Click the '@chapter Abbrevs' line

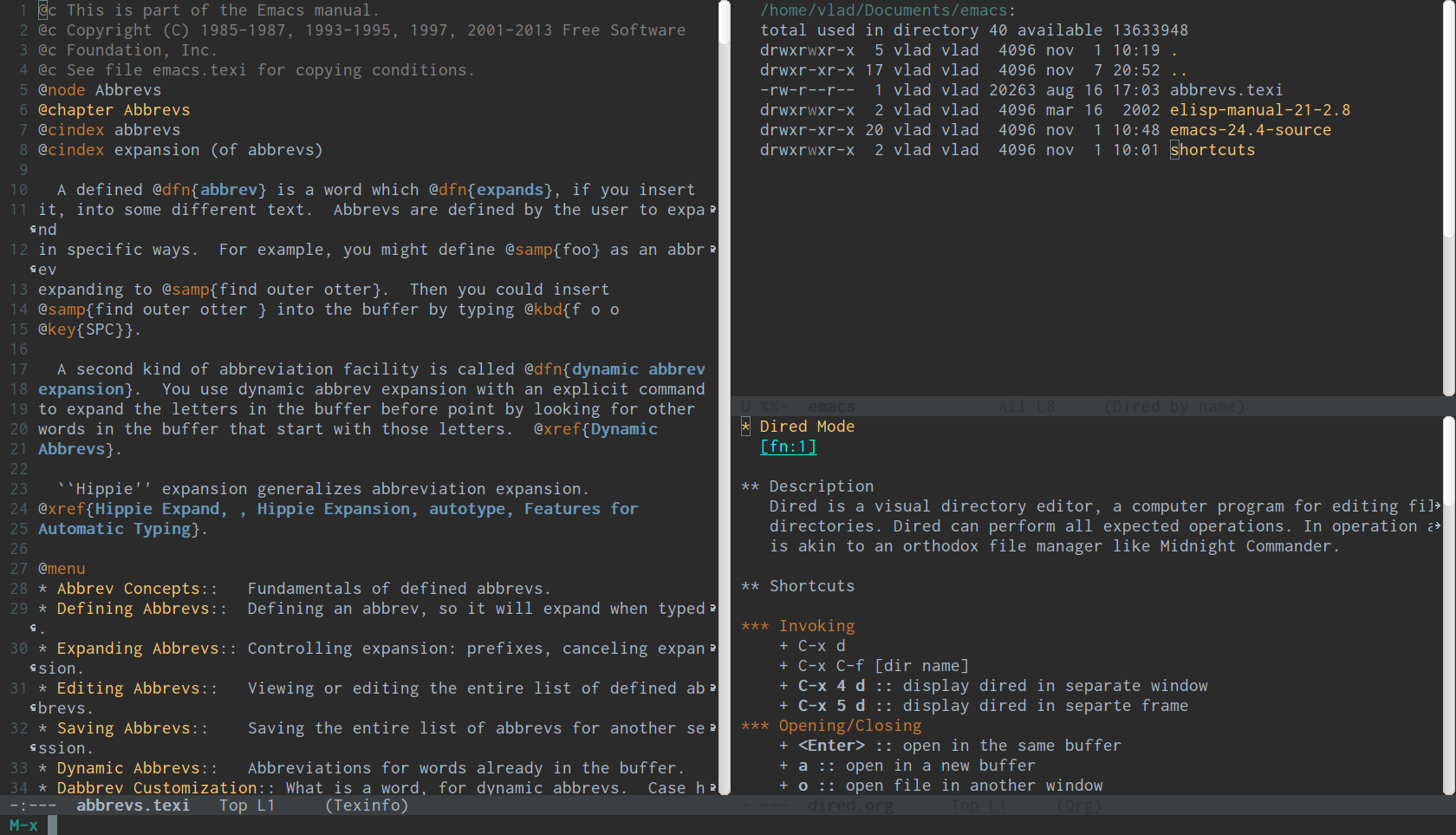(114, 110)
